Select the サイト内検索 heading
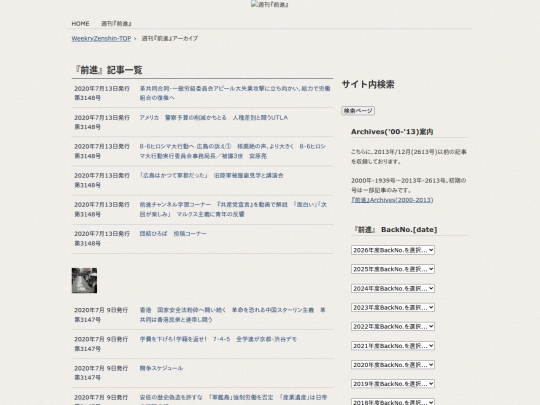 coord(368,85)
